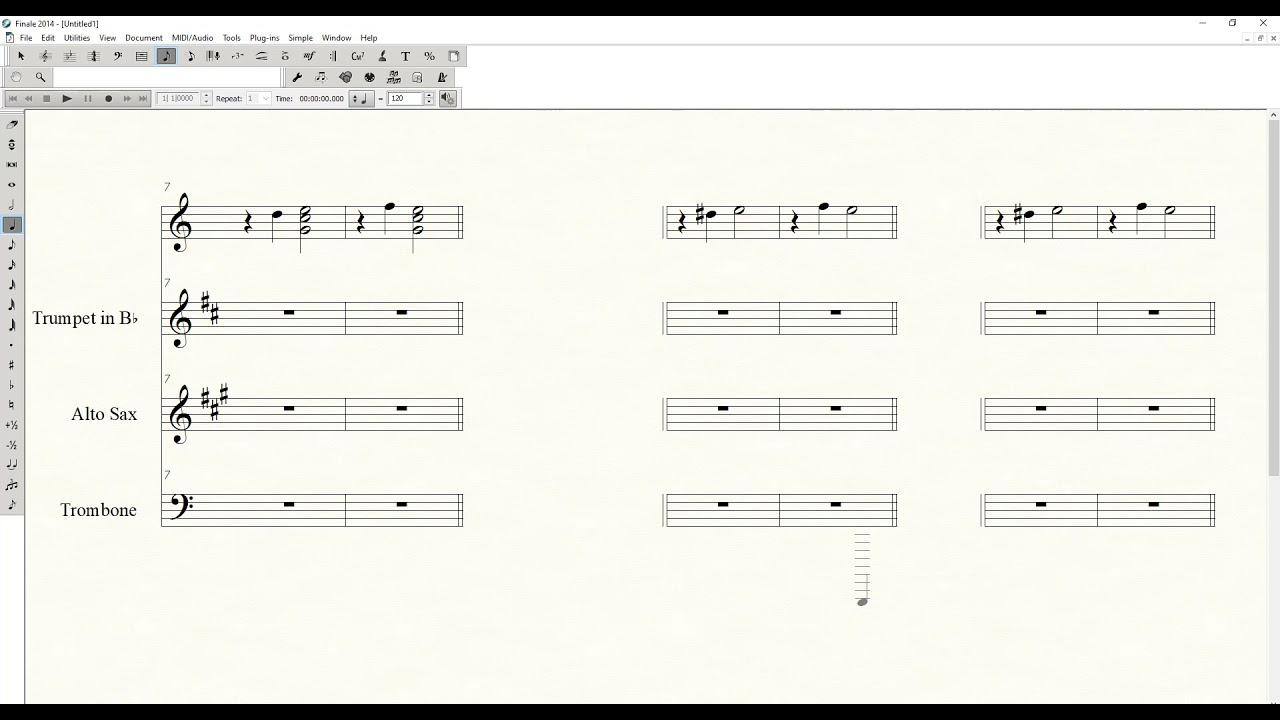The width and height of the screenshot is (1280, 720).
Task: Click the Trumpet in Bb staff name
Action: coord(85,318)
